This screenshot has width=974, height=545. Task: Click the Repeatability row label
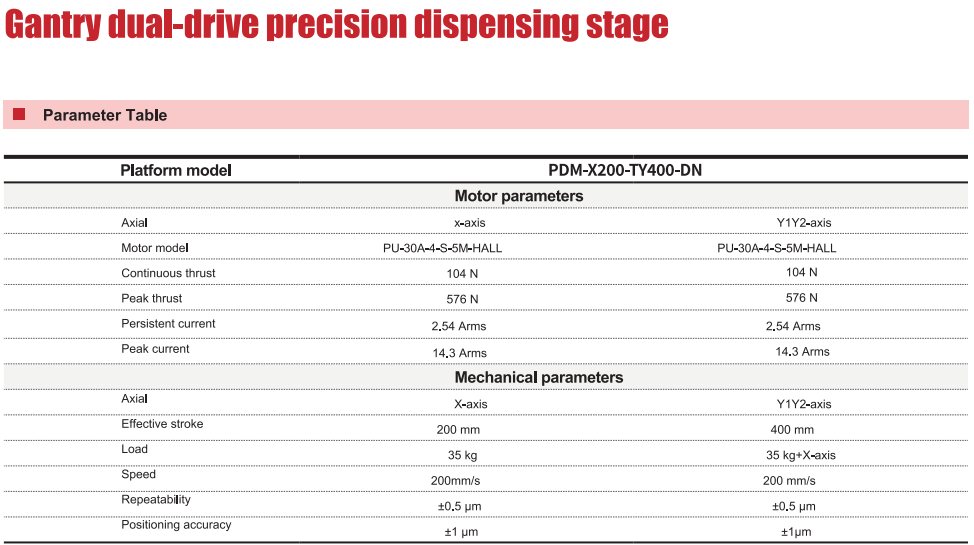coord(156,499)
